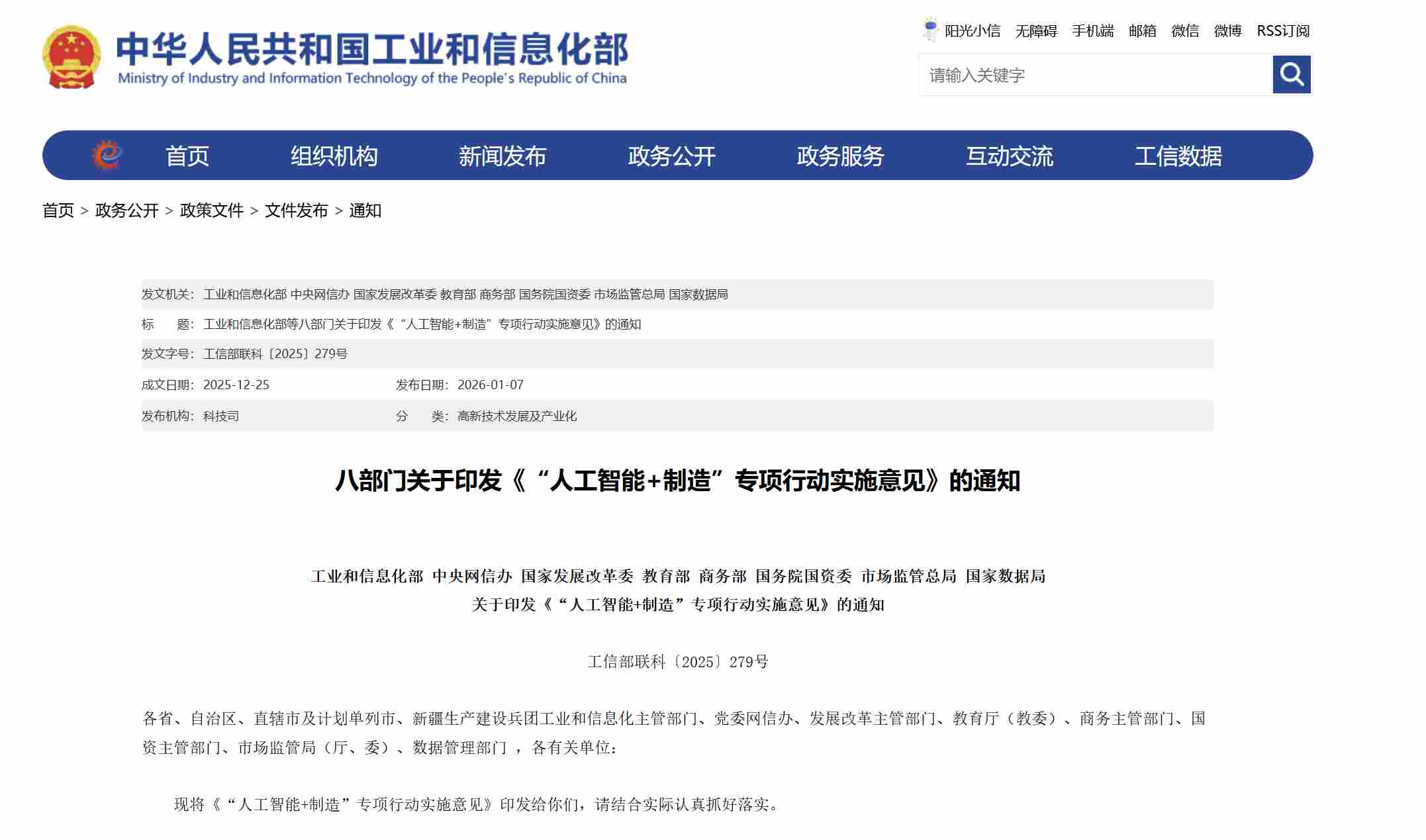Image resolution: width=1426 pixels, height=840 pixels.
Task: Click 政策文件 in the breadcrumb
Action: click(212, 210)
